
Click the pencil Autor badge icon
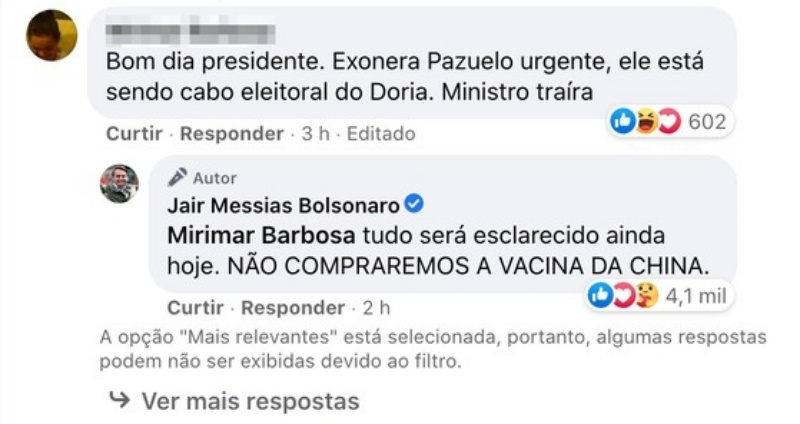[x=178, y=178]
